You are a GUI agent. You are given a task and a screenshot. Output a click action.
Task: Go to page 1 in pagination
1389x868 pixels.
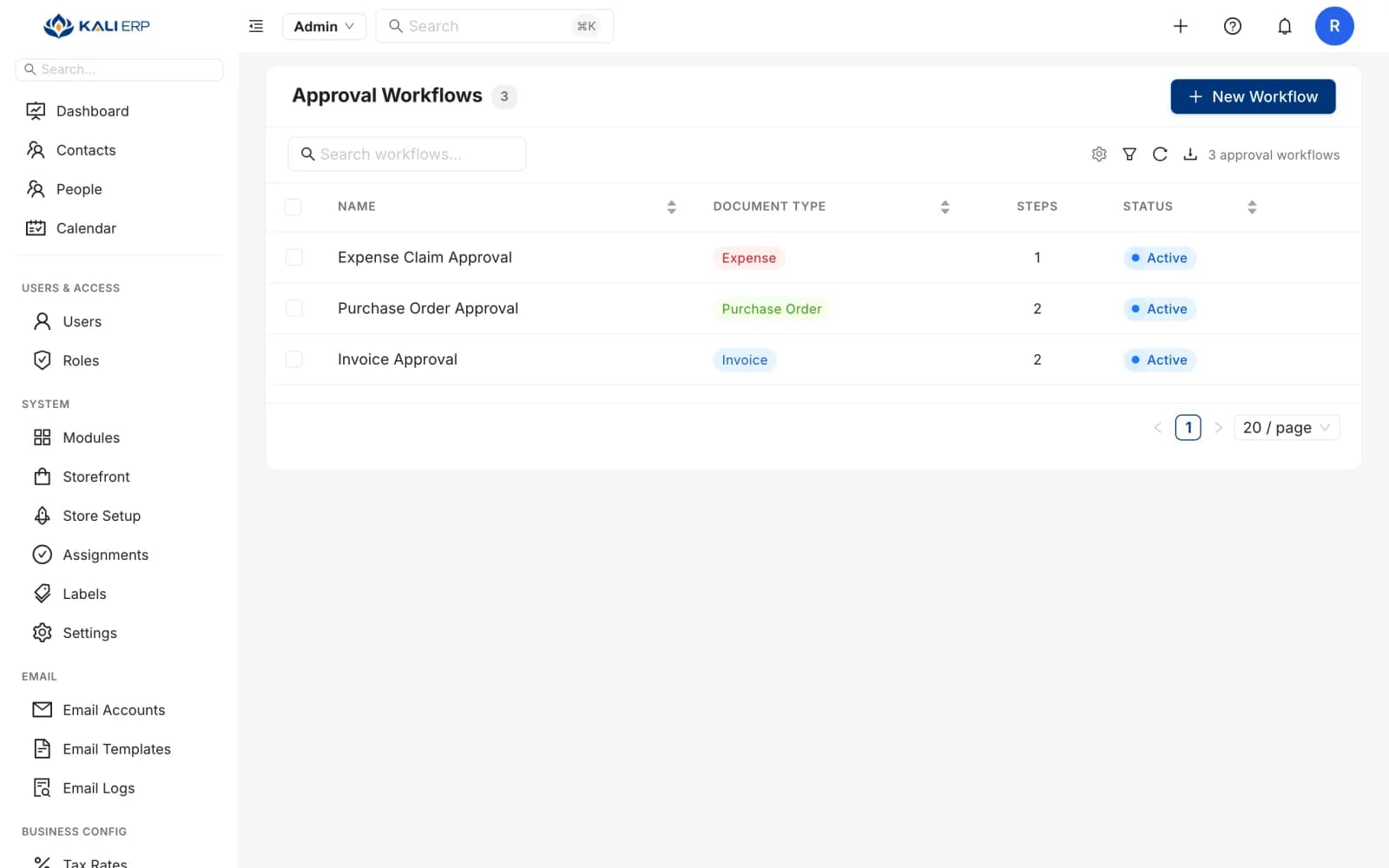1188,427
